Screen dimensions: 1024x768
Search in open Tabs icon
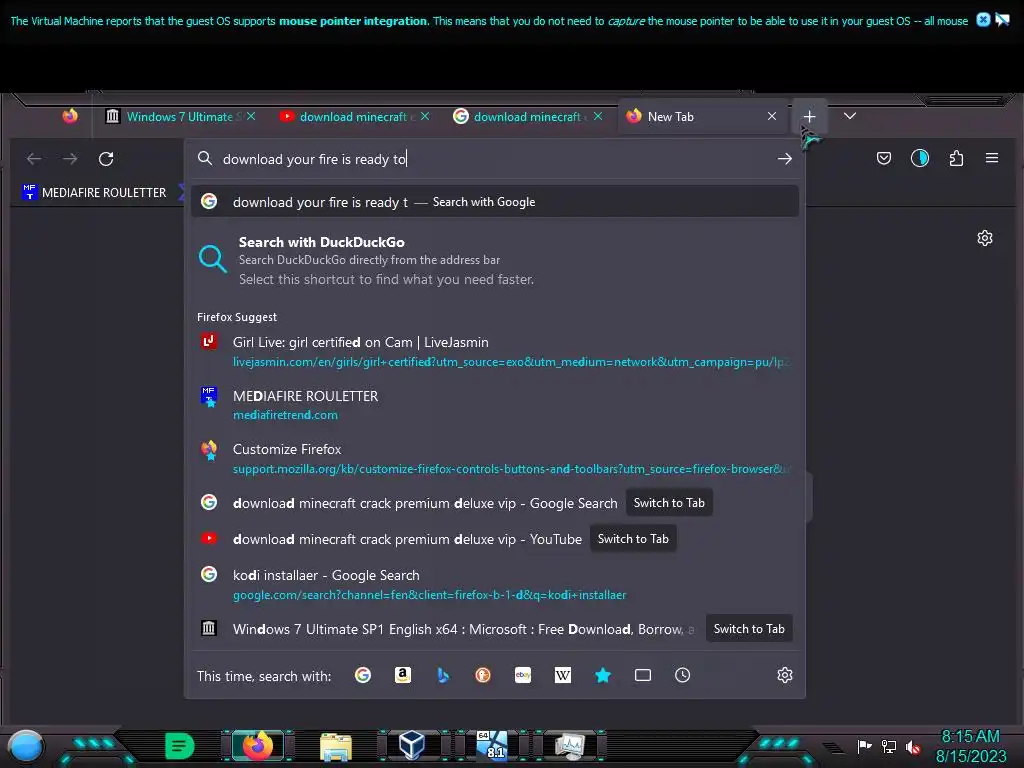point(643,675)
